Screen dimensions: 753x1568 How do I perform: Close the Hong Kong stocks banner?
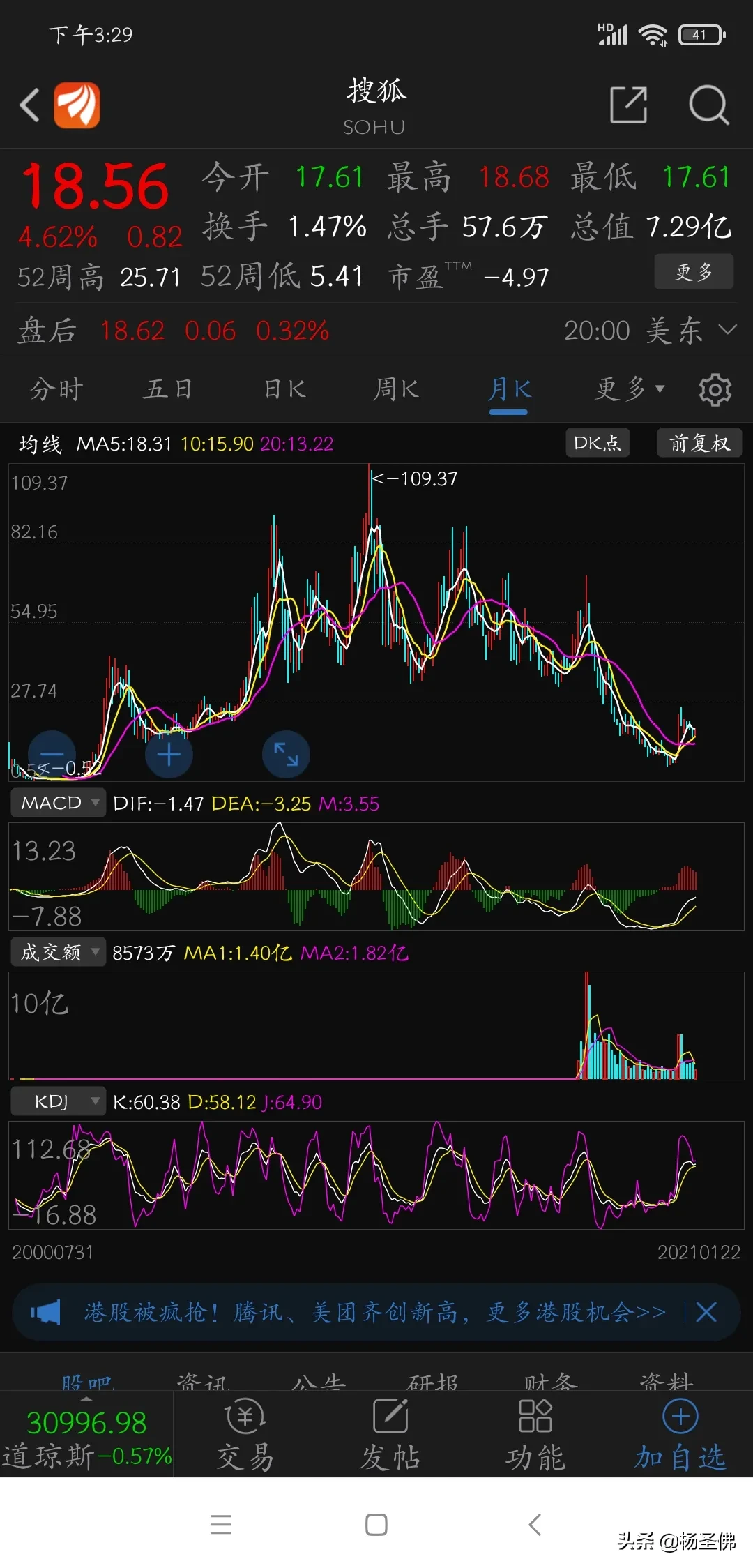click(x=706, y=1312)
